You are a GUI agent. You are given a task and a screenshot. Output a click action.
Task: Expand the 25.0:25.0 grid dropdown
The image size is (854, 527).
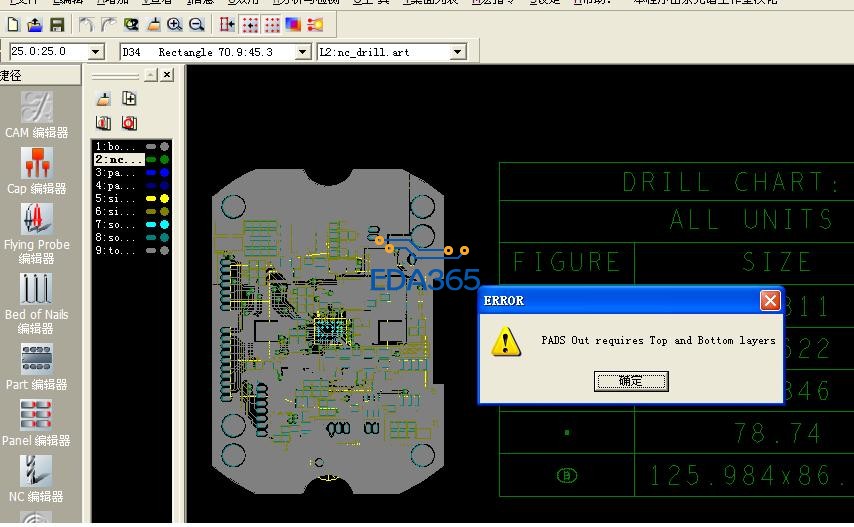[96, 52]
